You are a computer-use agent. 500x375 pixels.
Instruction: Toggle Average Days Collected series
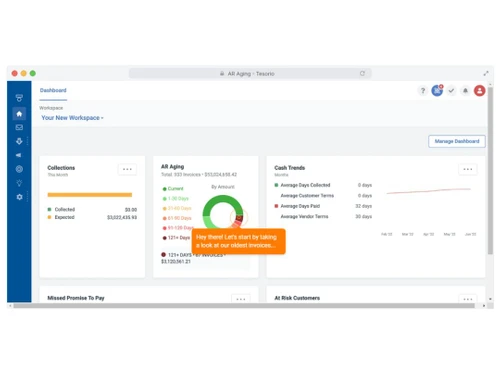pyautogui.click(x=302, y=185)
